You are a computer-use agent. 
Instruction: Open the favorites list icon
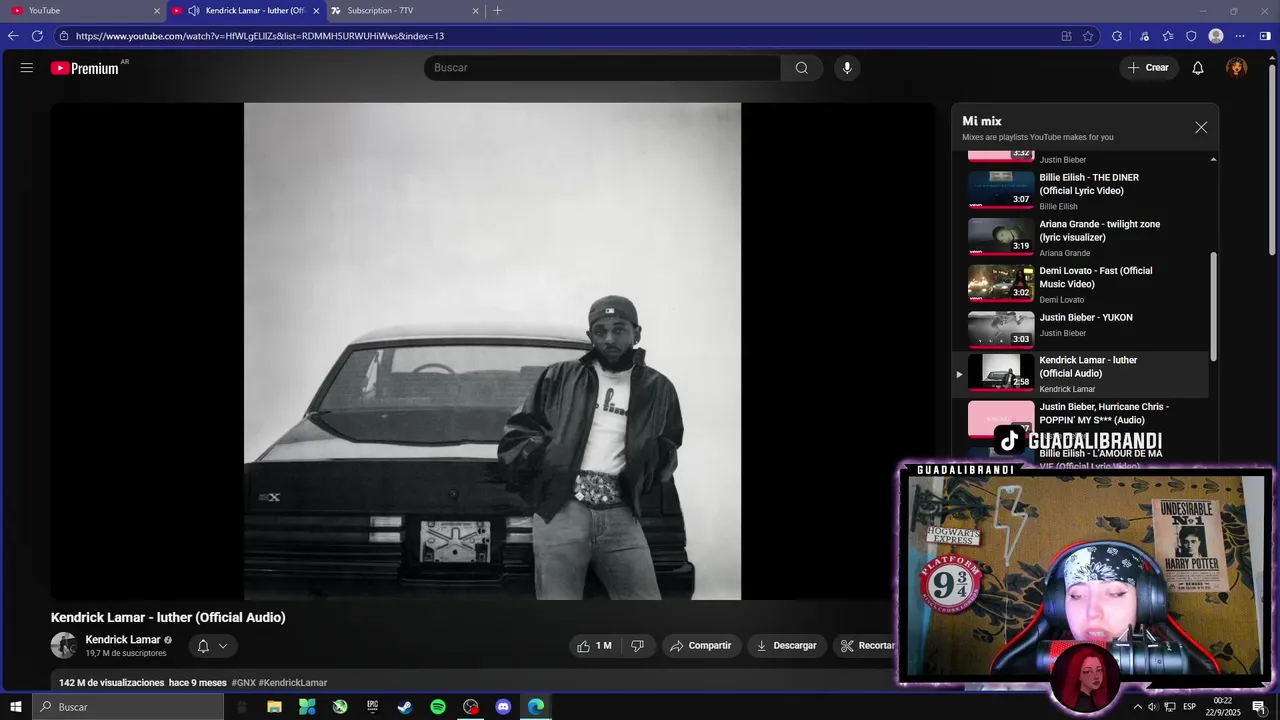point(1168,36)
